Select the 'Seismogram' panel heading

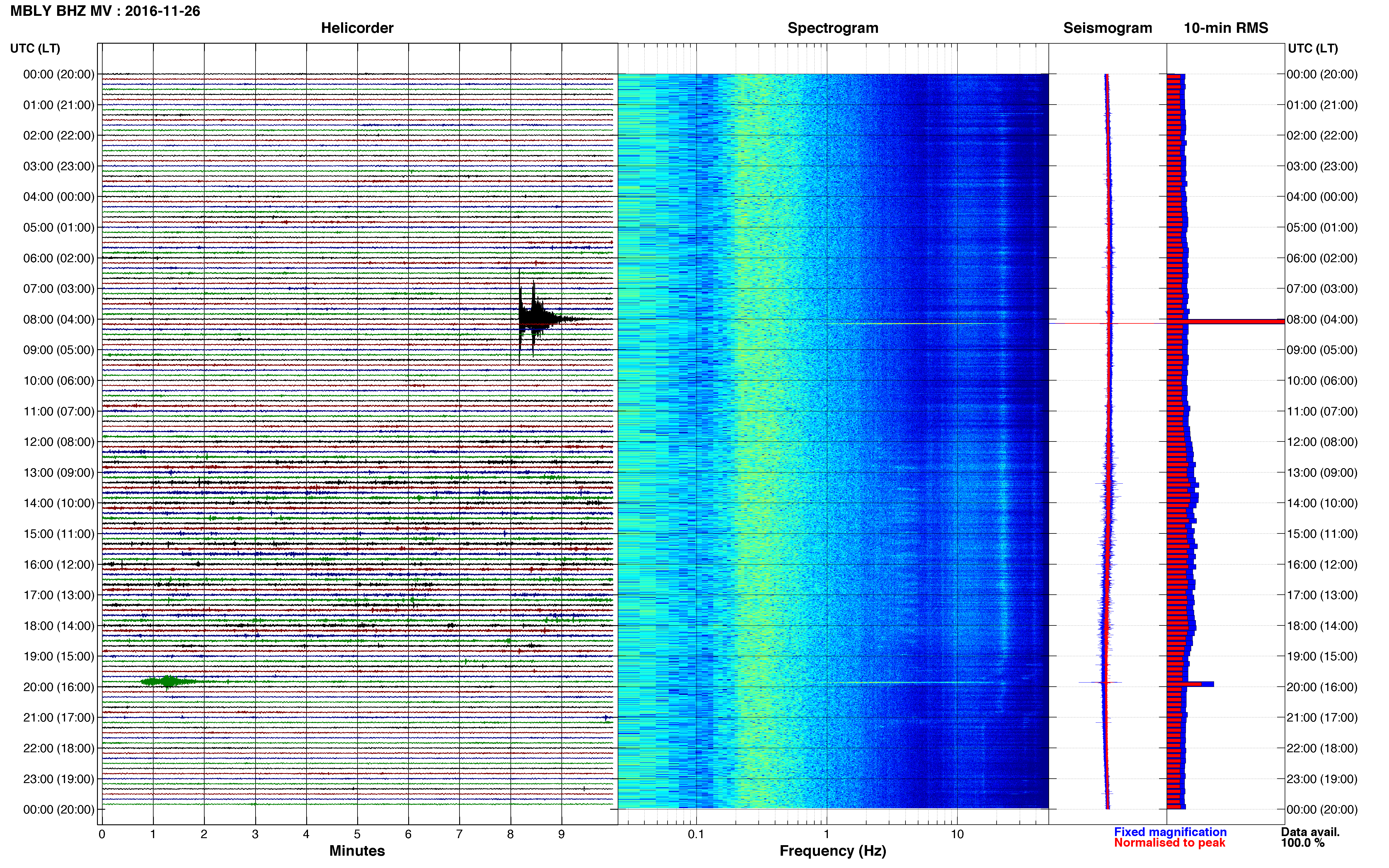1107,28
